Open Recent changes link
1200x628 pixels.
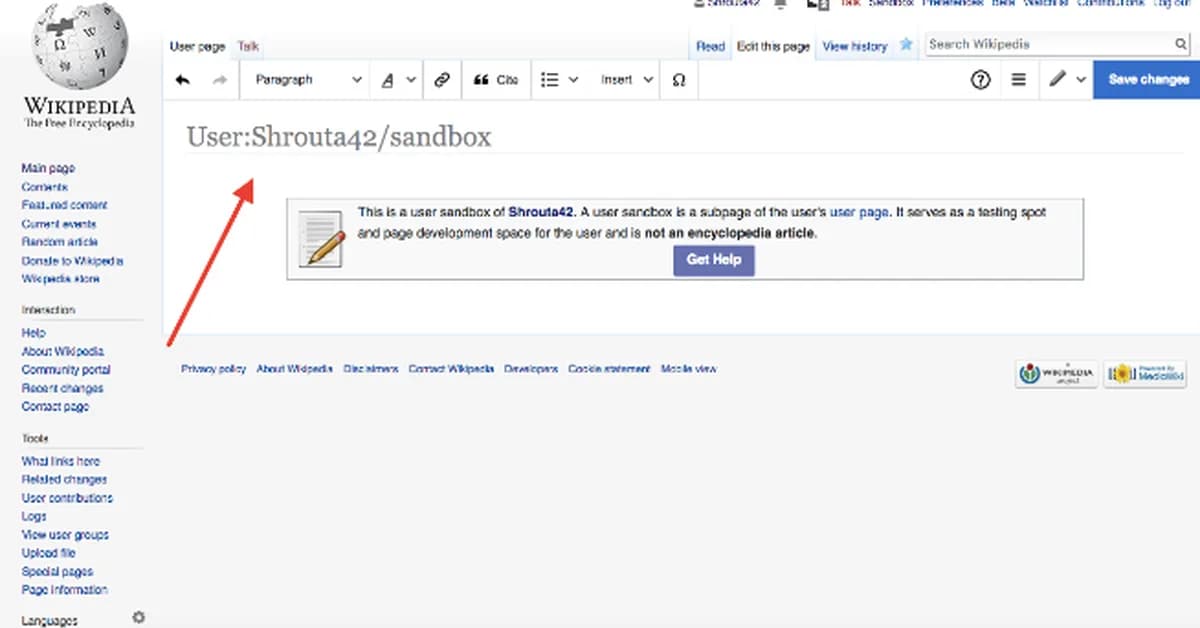(x=62, y=388)
